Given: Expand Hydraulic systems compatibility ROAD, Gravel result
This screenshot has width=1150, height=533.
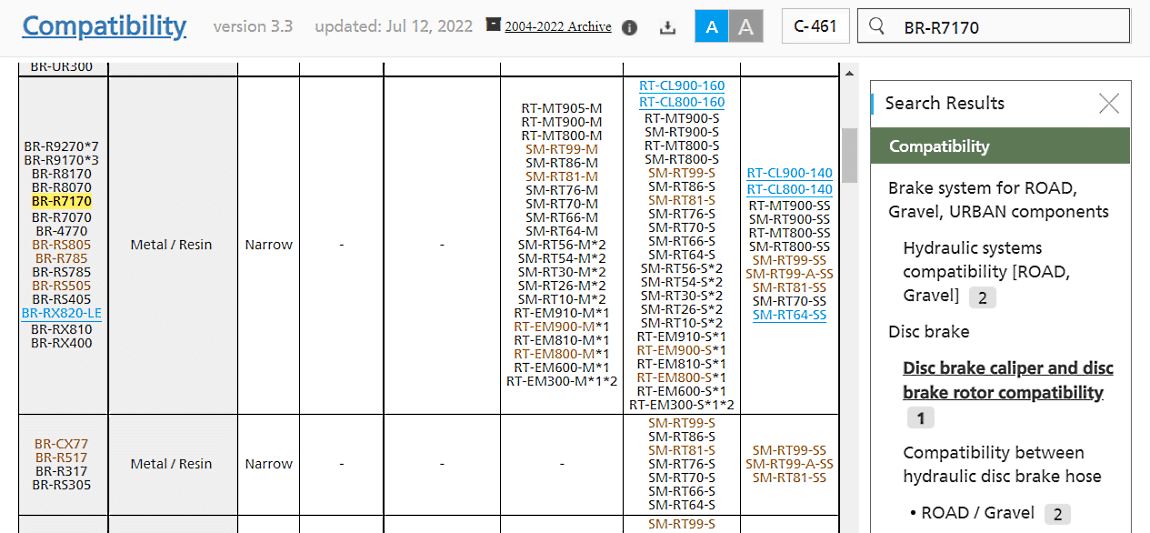Looking at the screenshot, I should pyautogui.click(x=972, y=272).
